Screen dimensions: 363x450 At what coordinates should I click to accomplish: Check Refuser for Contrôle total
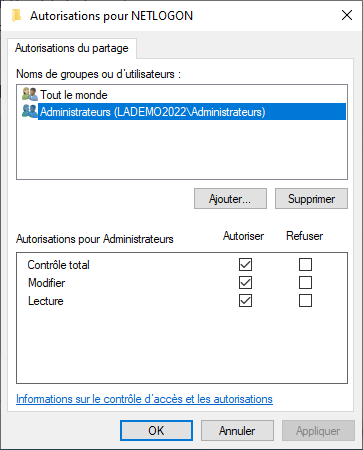[x=305, y=265]
